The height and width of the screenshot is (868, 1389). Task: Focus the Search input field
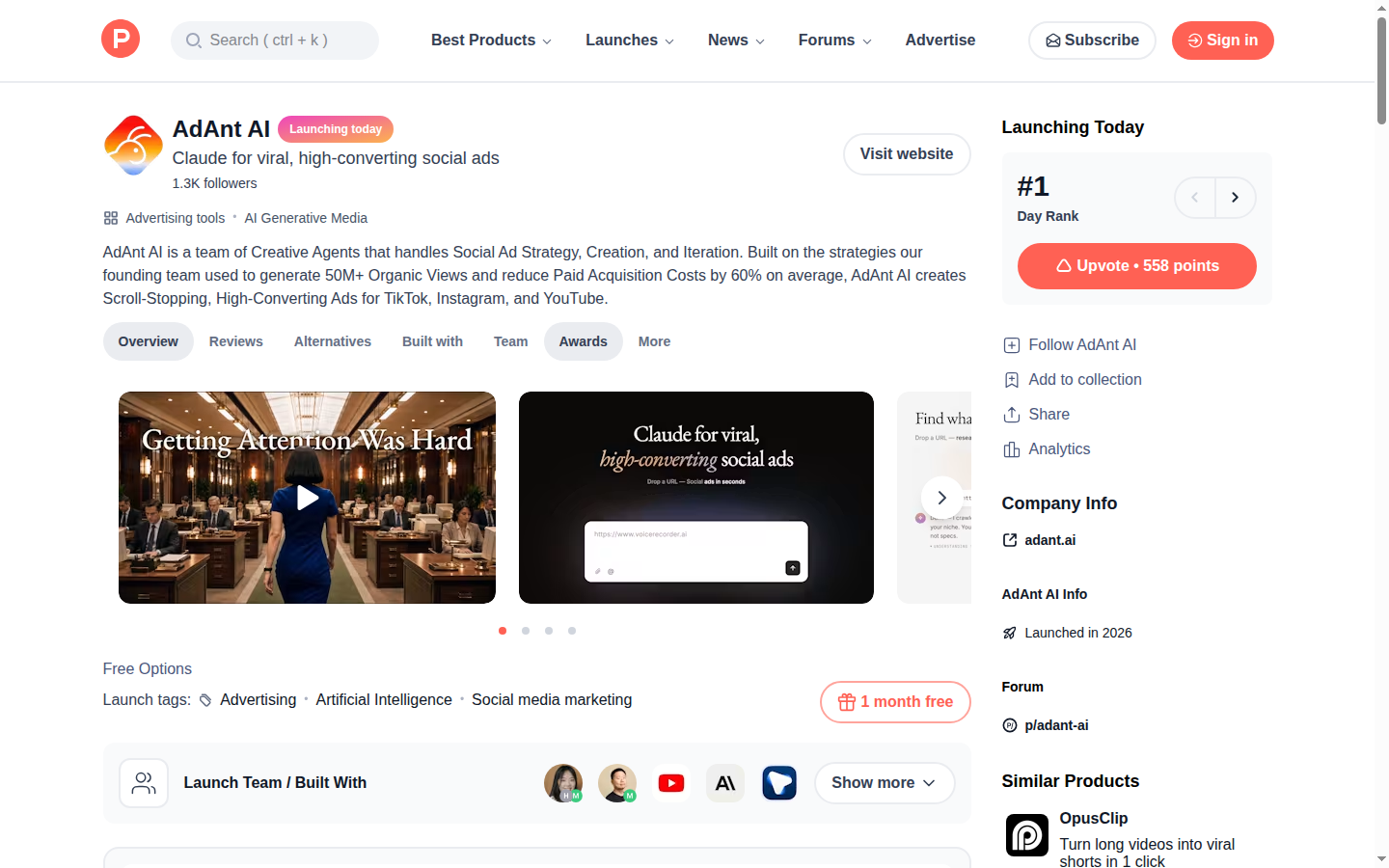point(275,41)
